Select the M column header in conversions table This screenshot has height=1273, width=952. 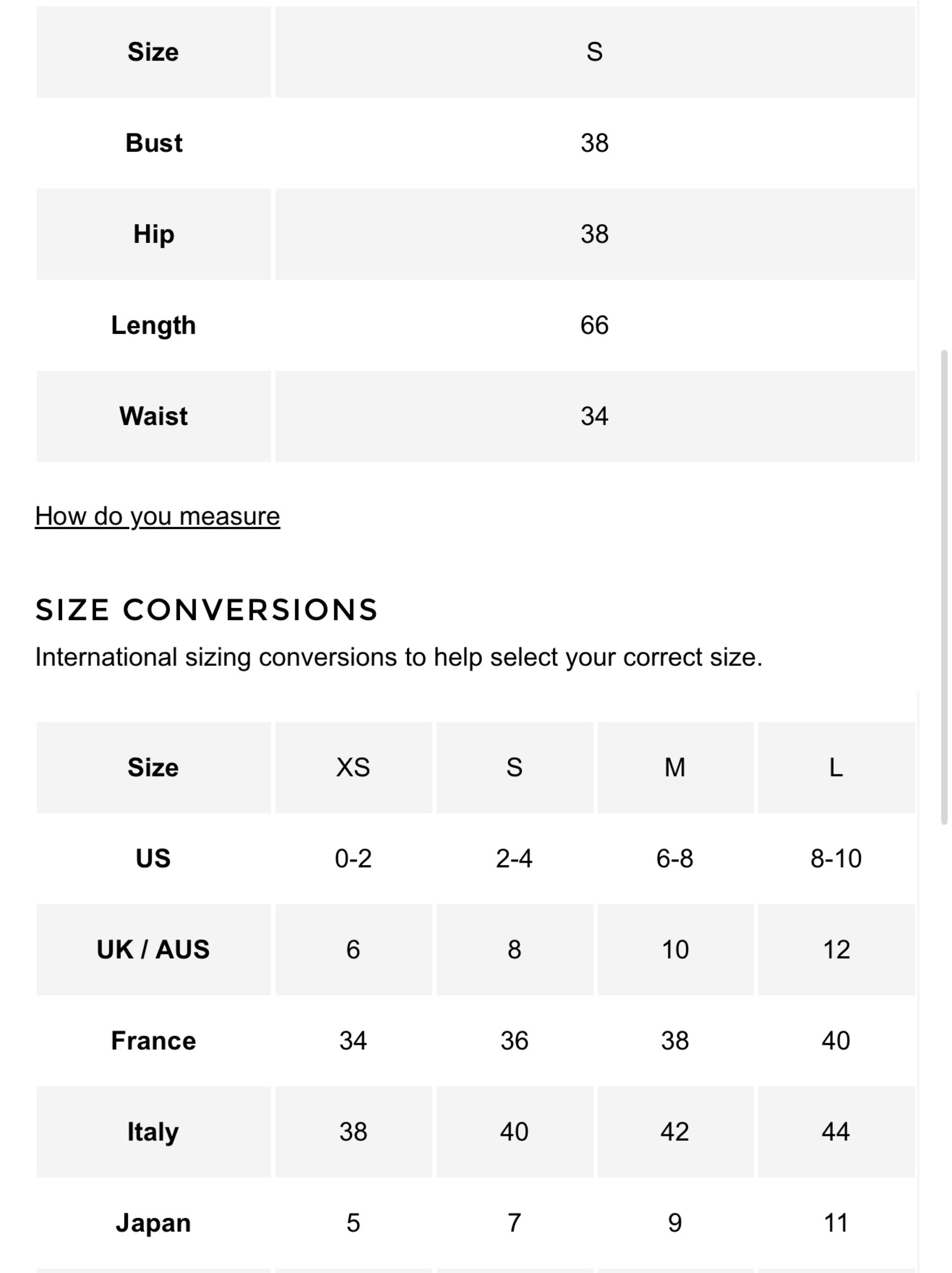coord(675,768)
